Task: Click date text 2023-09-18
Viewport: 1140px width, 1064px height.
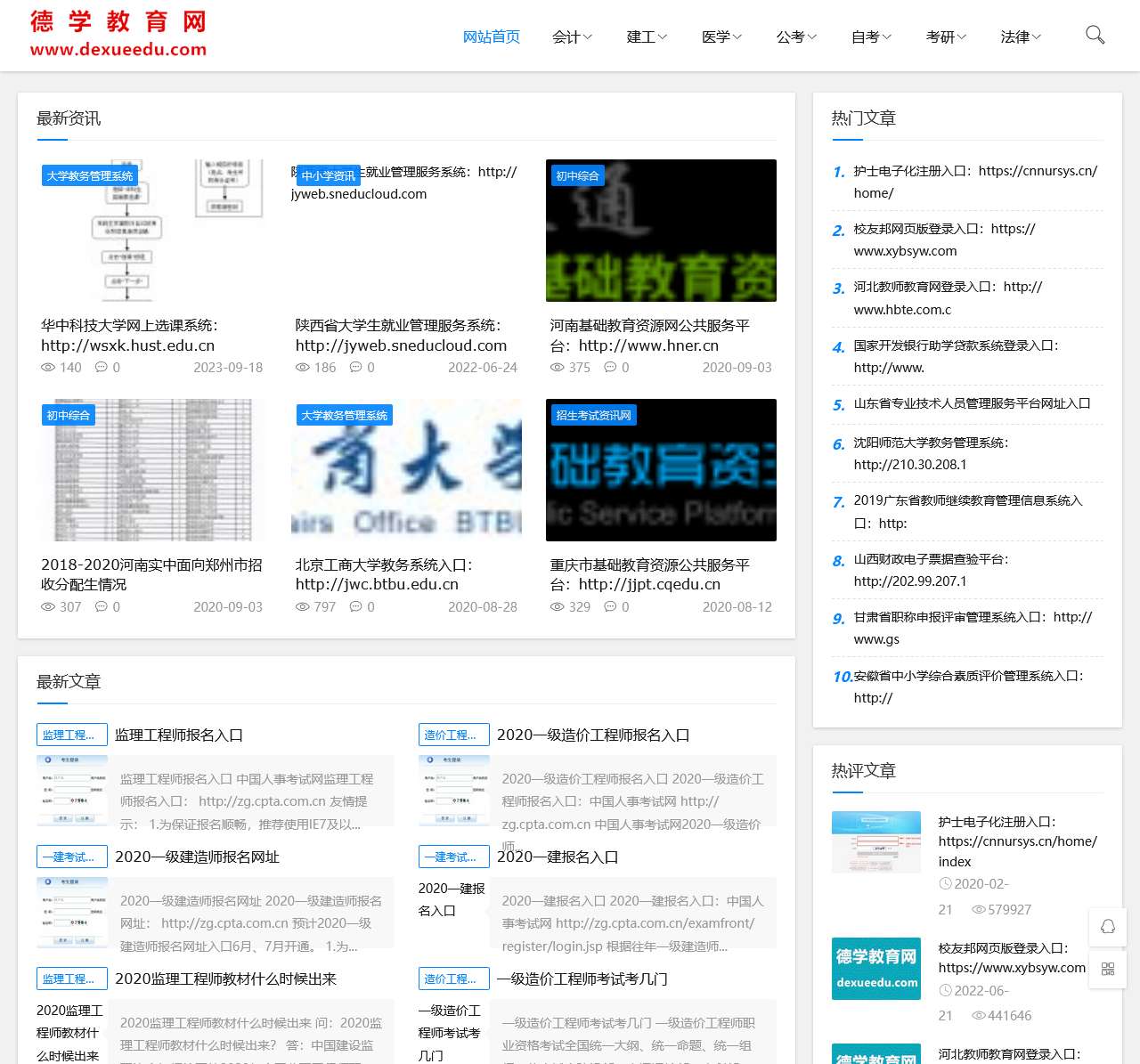Action: tap(228, 367)
